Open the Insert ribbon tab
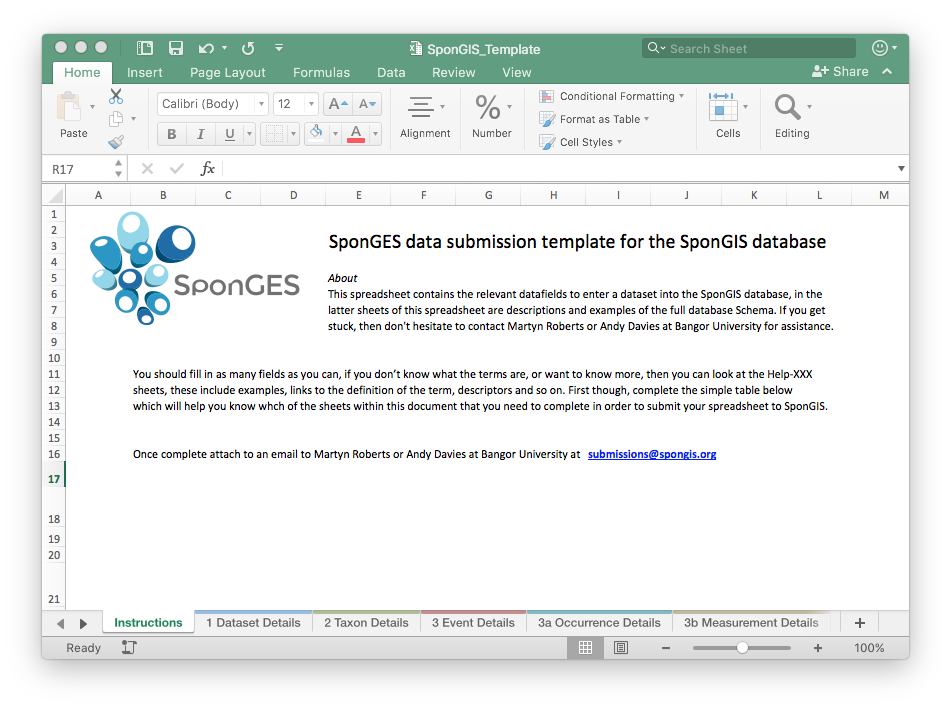The image size is (951, 709). (x=144, y=72)
